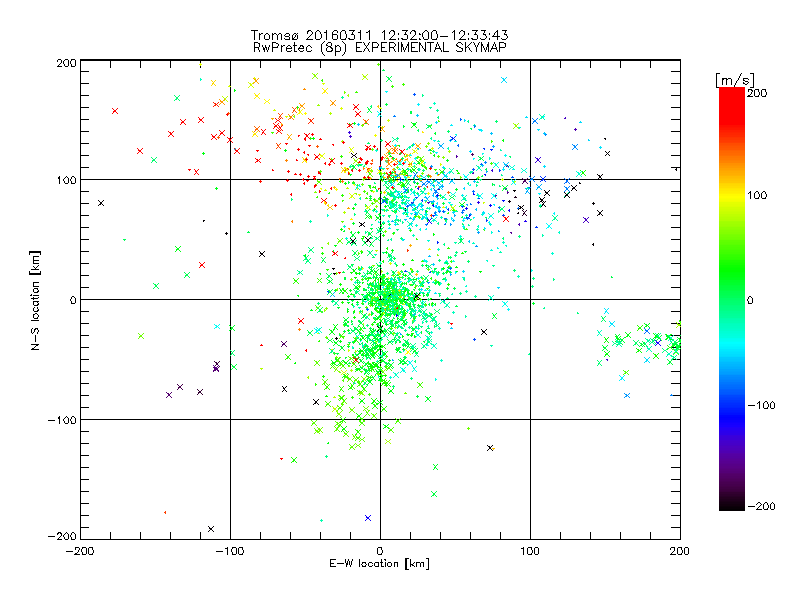The height and width of the screenshot is (600, 800).
Task: Click the y-axis '-200' tick label
Action: (62, 536)
